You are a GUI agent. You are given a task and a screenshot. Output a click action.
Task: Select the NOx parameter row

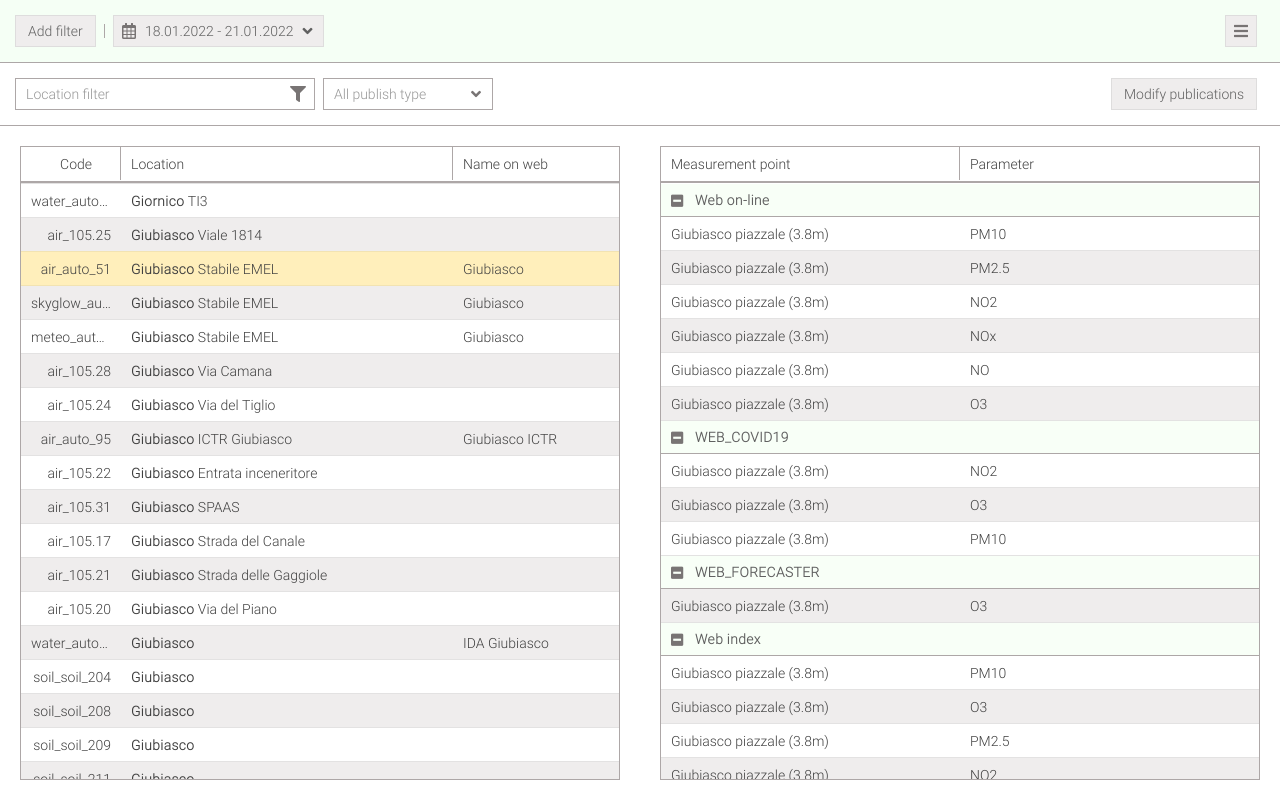click(960, 336)
